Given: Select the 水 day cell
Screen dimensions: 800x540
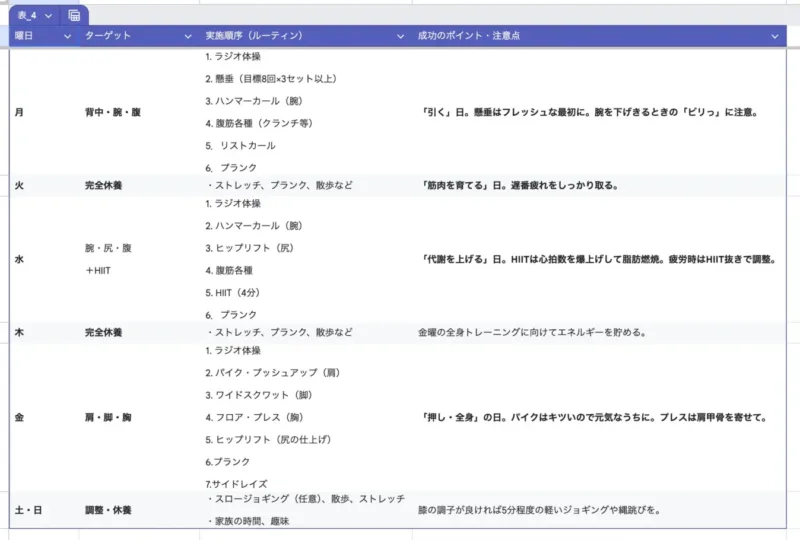Looking at the screenshot, I should click(x=20, y=259).
